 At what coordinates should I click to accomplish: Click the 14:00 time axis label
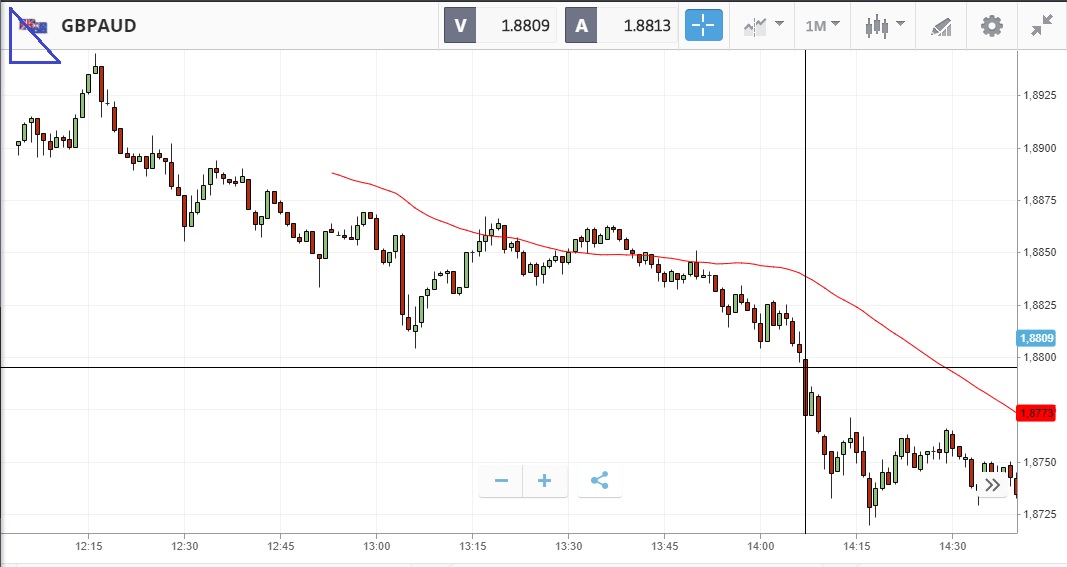[761, 547]
